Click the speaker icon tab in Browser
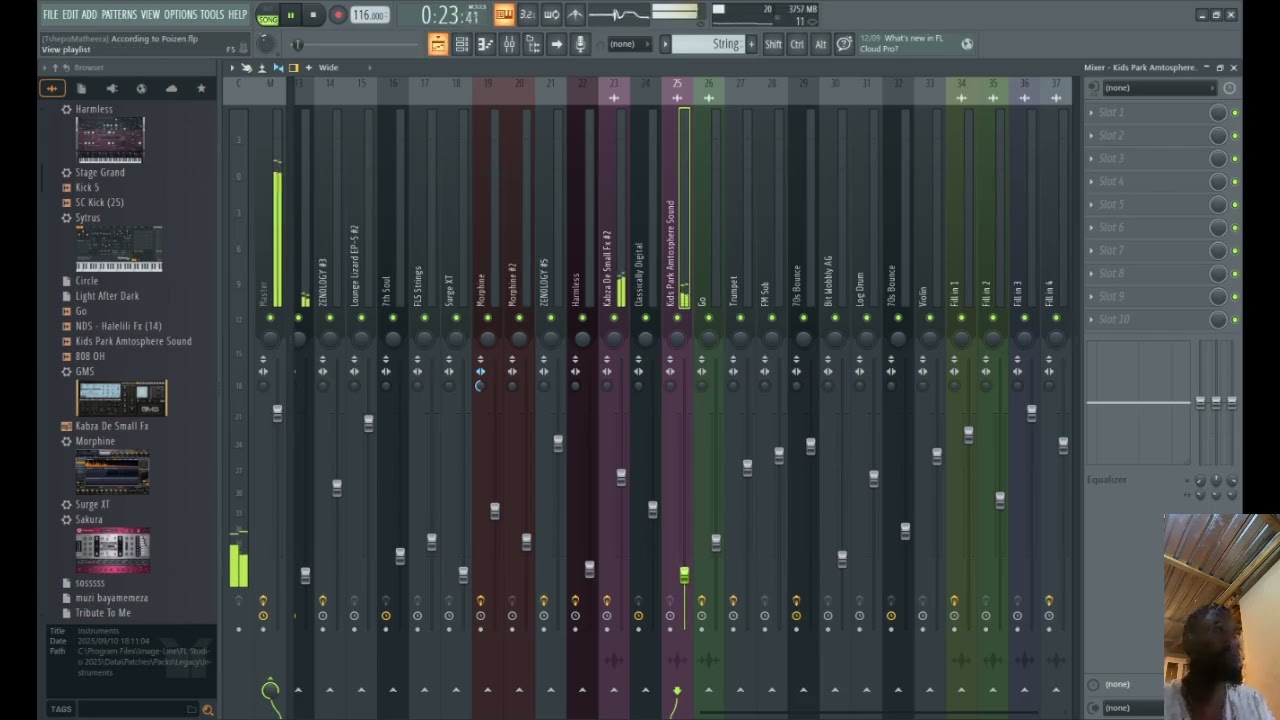 point(111,89)
